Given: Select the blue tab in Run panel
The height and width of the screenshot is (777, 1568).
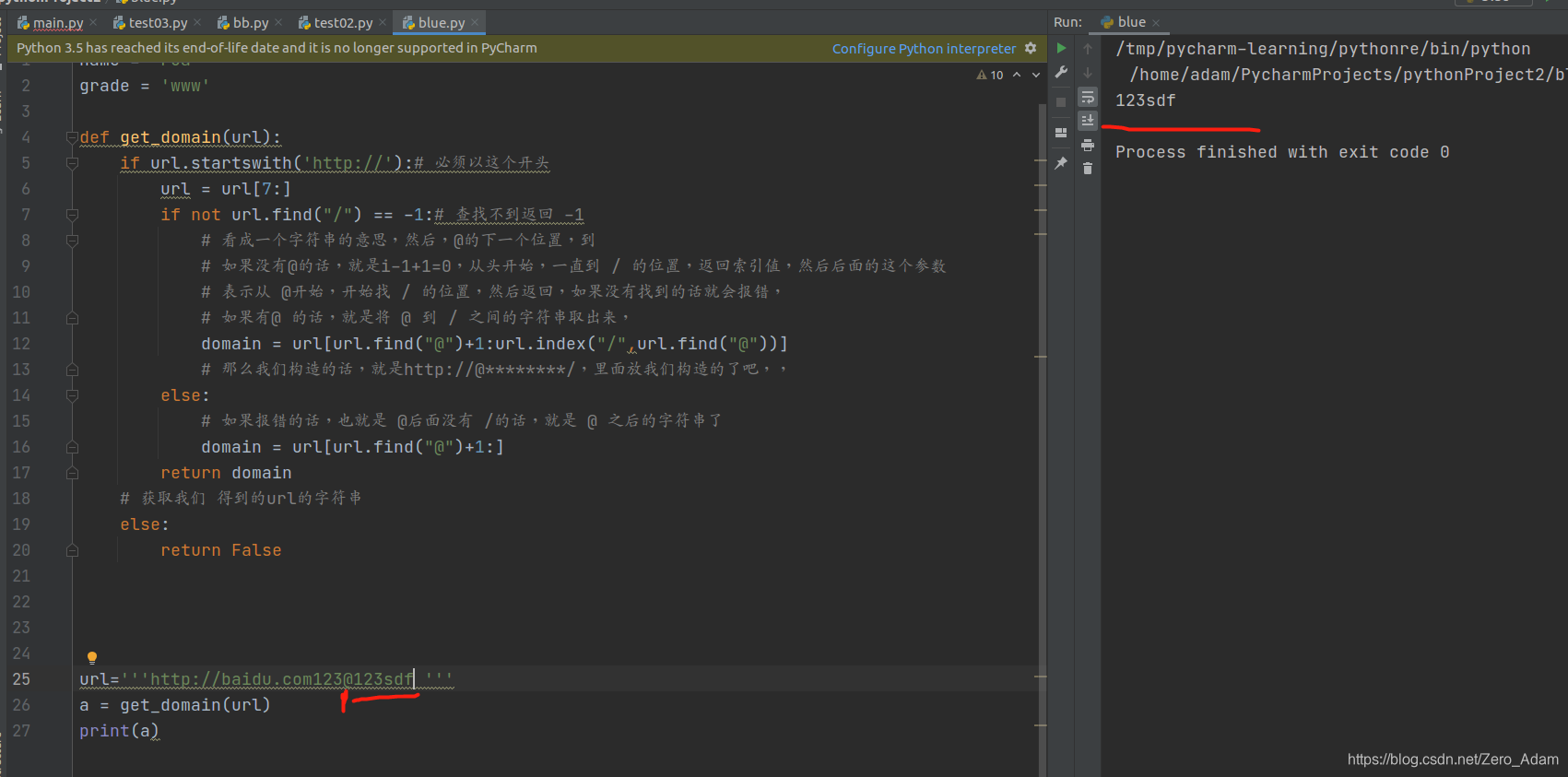Looking at the screenshot, I should pyautogui.click(x=1131, y=22).
